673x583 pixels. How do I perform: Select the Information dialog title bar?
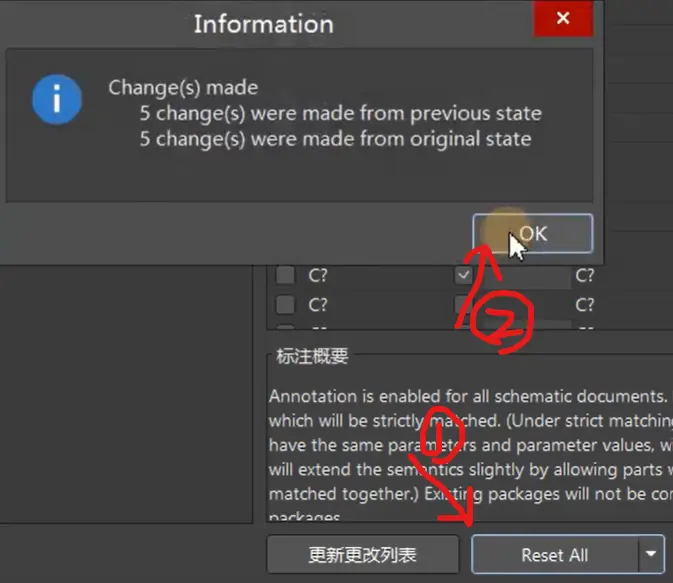(x=263, y=22)
